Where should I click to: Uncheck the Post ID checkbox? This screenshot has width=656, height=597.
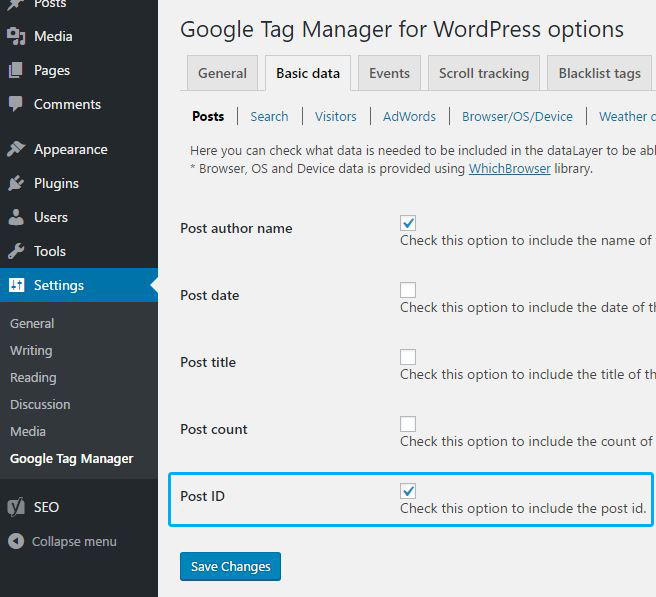coord(408,490)
